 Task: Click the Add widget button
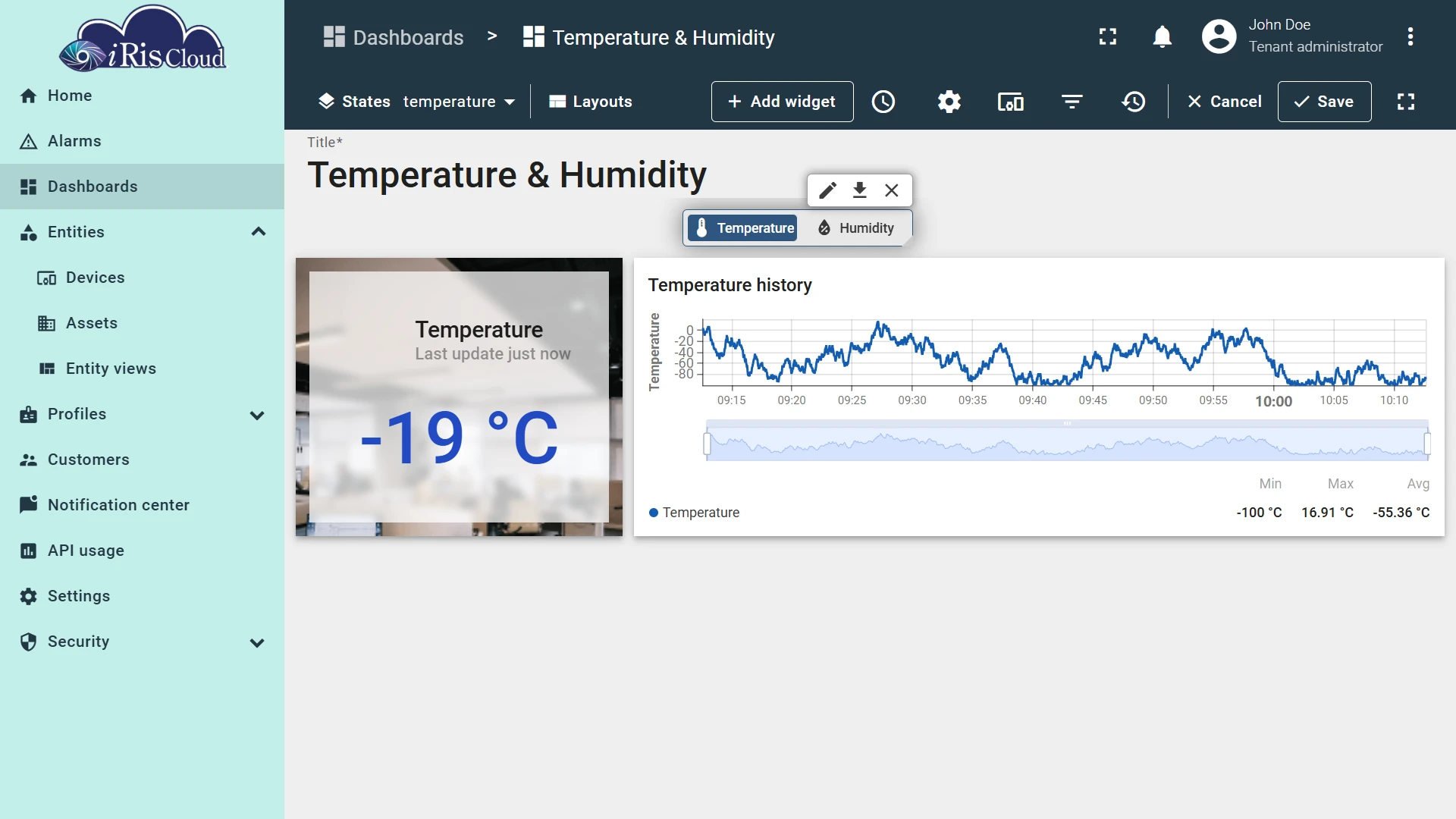(783, 102)
